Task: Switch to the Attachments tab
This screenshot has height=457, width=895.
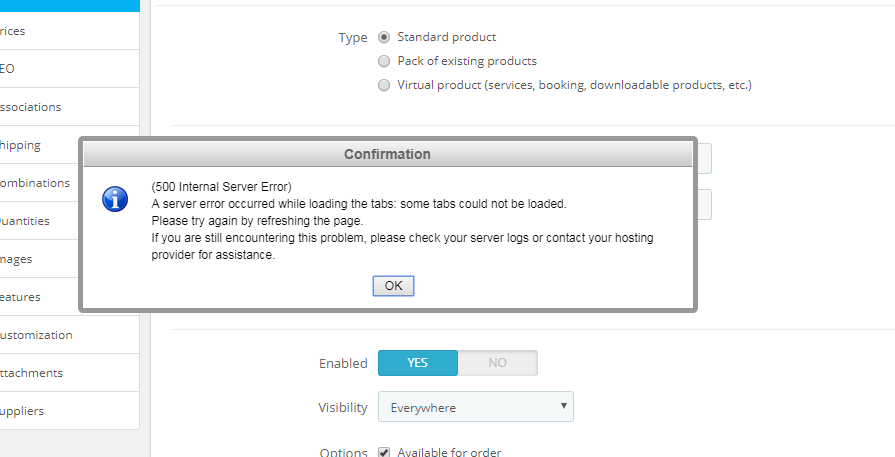Action: point(70,373)
